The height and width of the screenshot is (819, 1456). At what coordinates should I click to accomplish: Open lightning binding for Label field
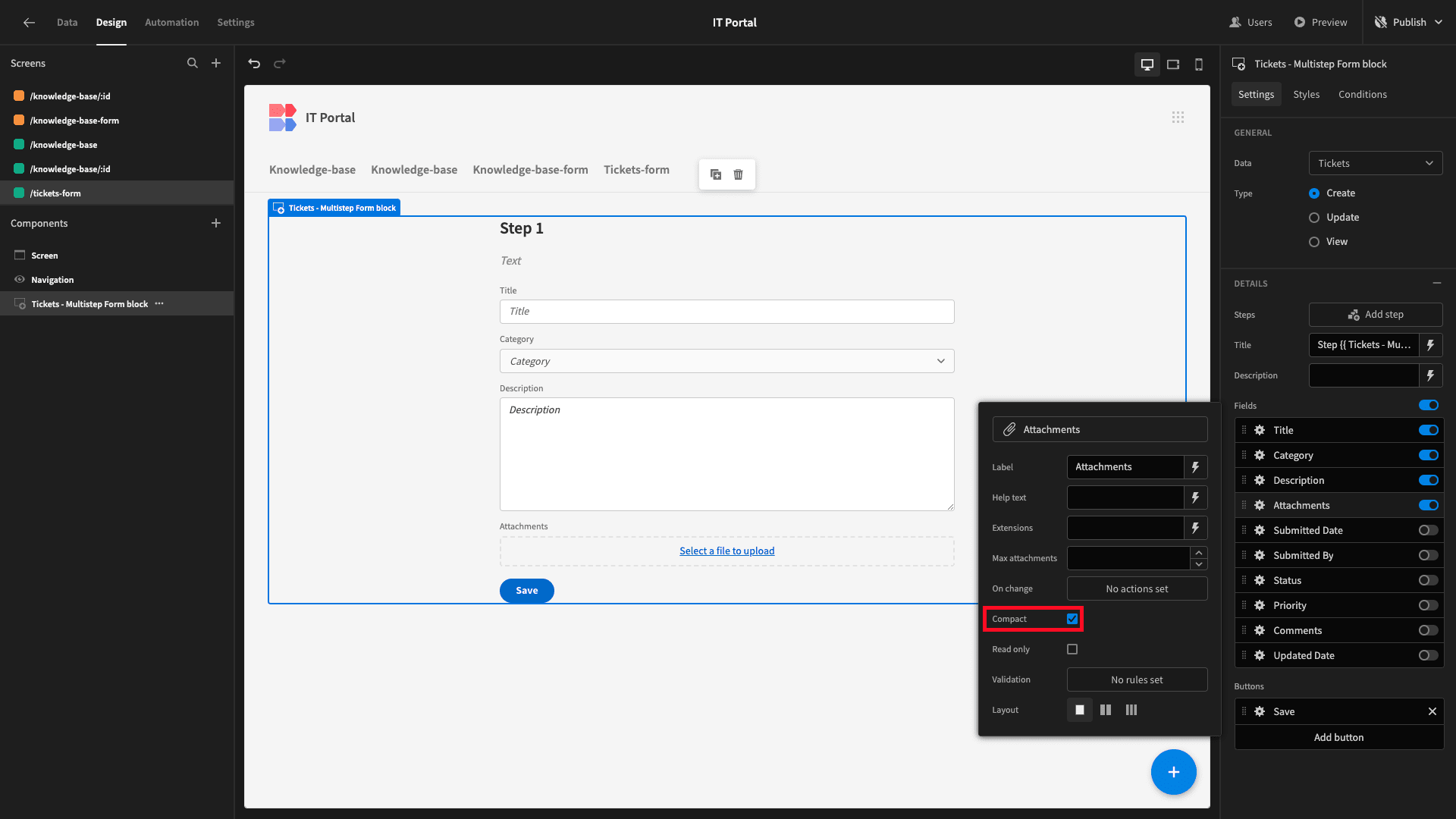[1196, 467]
